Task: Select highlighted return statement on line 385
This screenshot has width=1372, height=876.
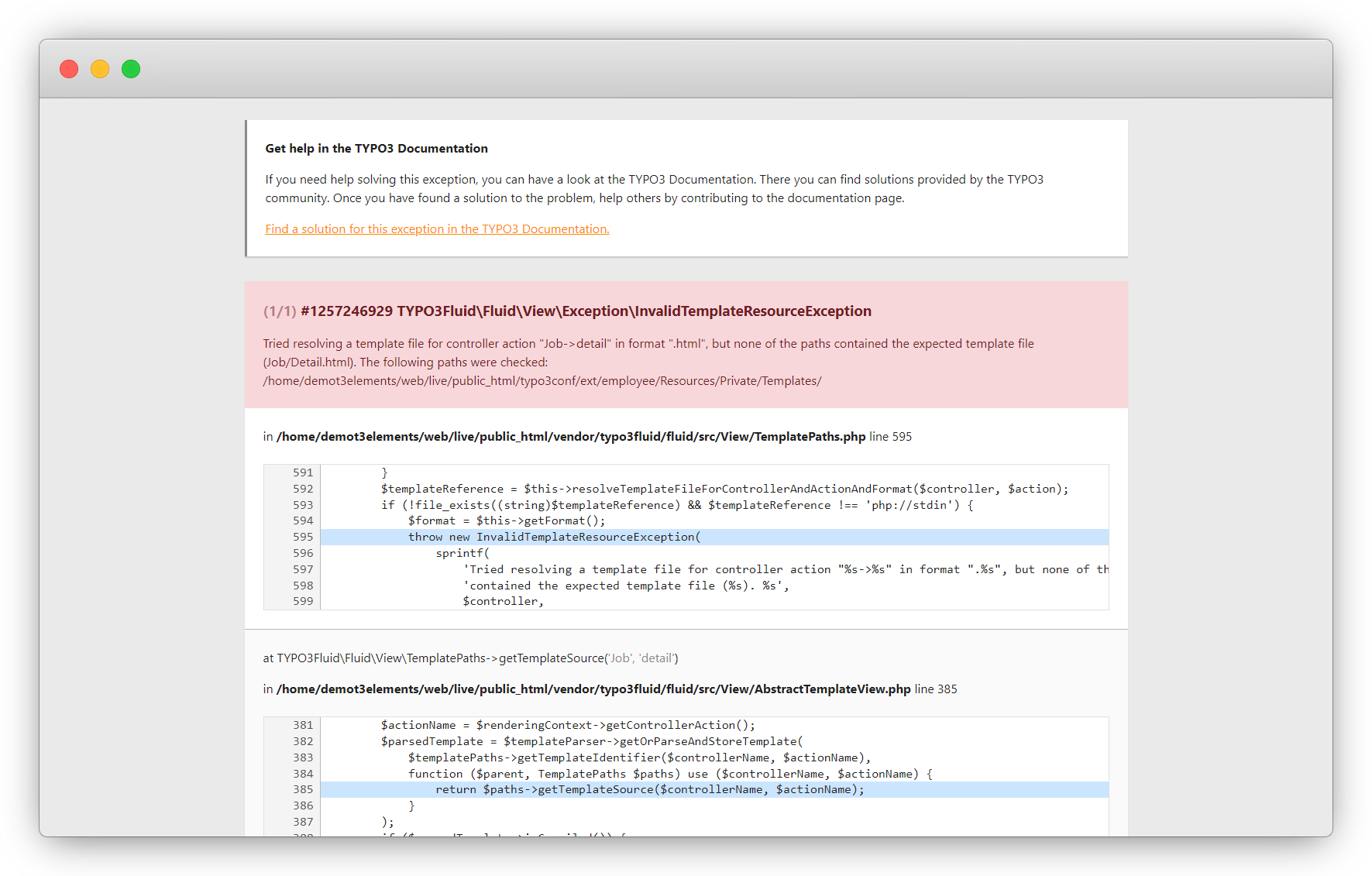Action: click(649, 790)
